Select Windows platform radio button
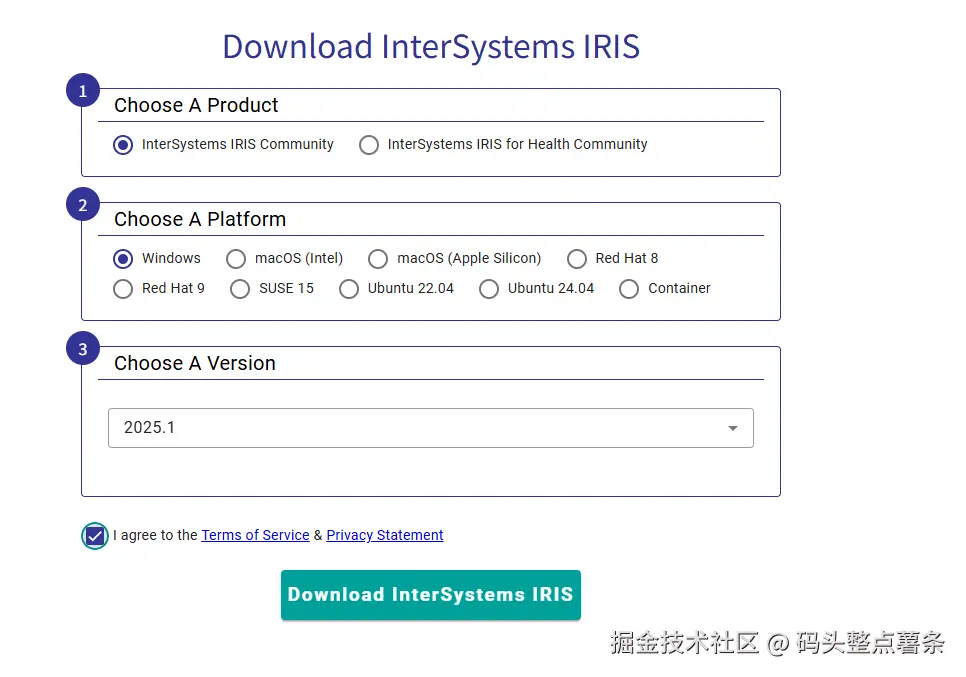This screenshot has width=966, height=677. pos(123,259)
